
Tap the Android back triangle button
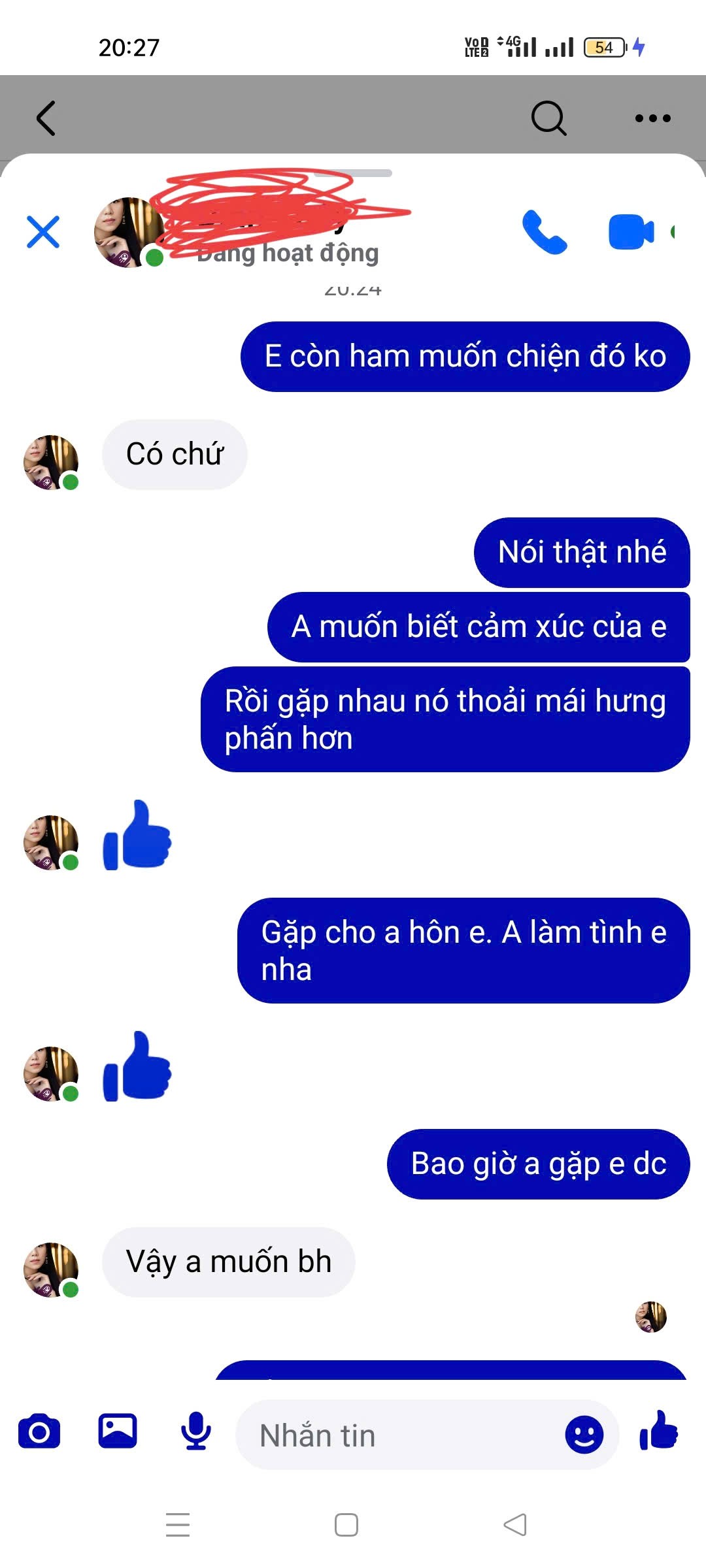[515, 1525]
